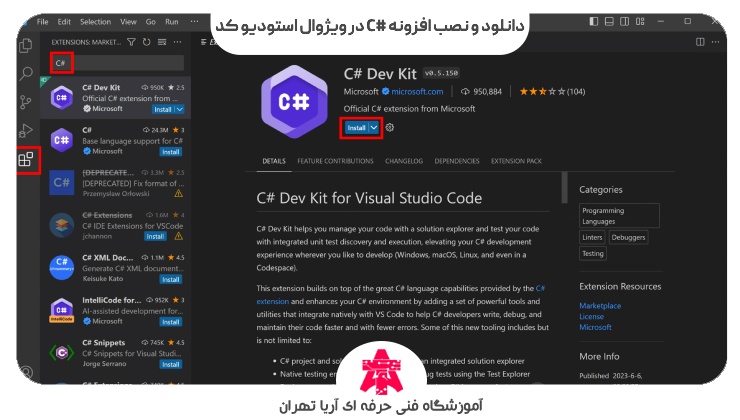The width and height of the screenshot is (740, 420).
Task: Switch to the Details tab
Action: click(274, 161)
